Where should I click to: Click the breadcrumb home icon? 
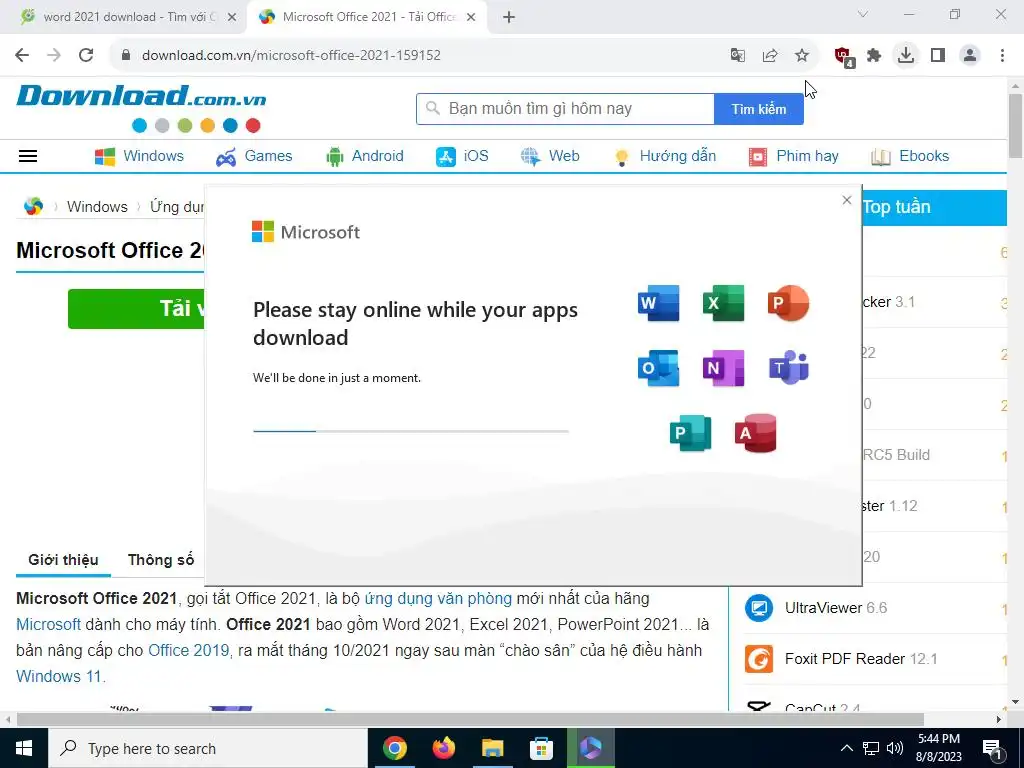click(33, 206)
